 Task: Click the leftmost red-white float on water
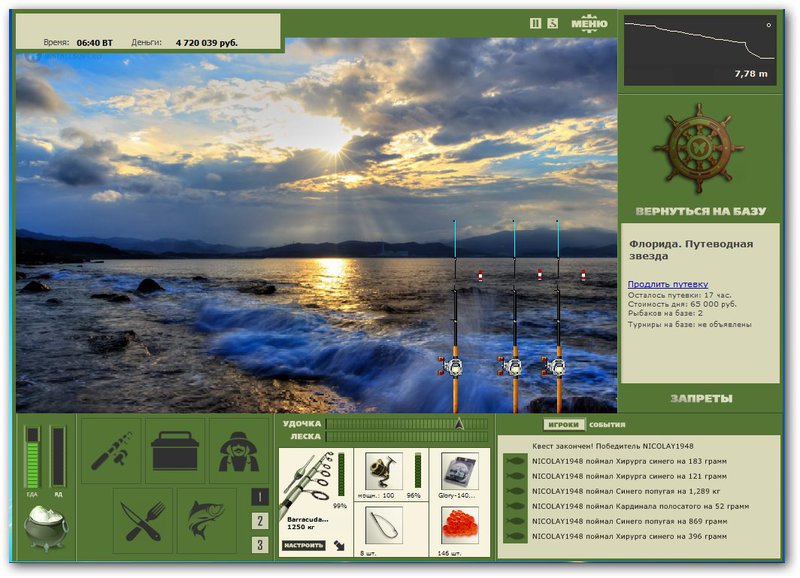pos(480,276)
